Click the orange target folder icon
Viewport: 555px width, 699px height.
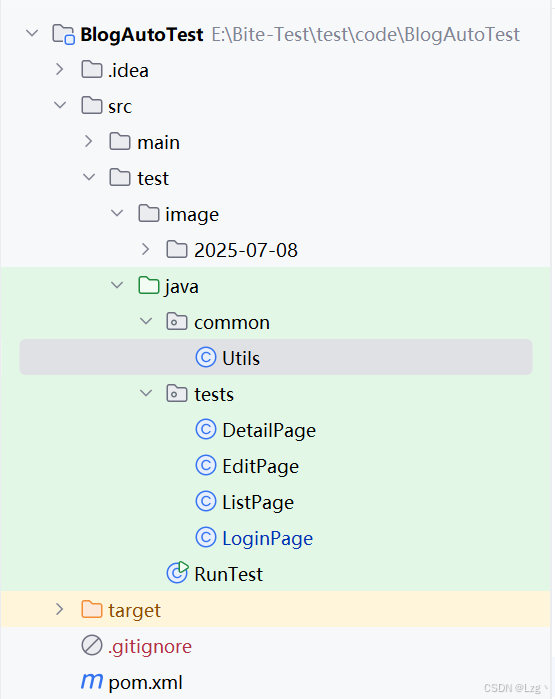92,609
